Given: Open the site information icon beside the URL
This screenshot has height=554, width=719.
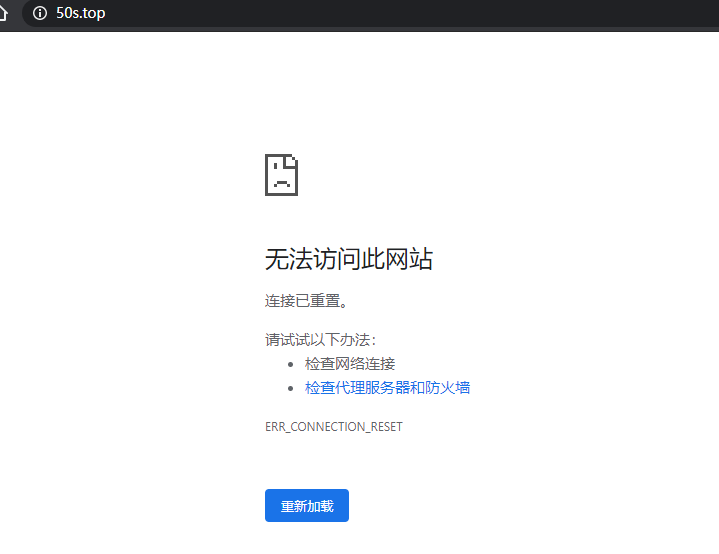Looking at the screenshot, I should coord(40,13).
